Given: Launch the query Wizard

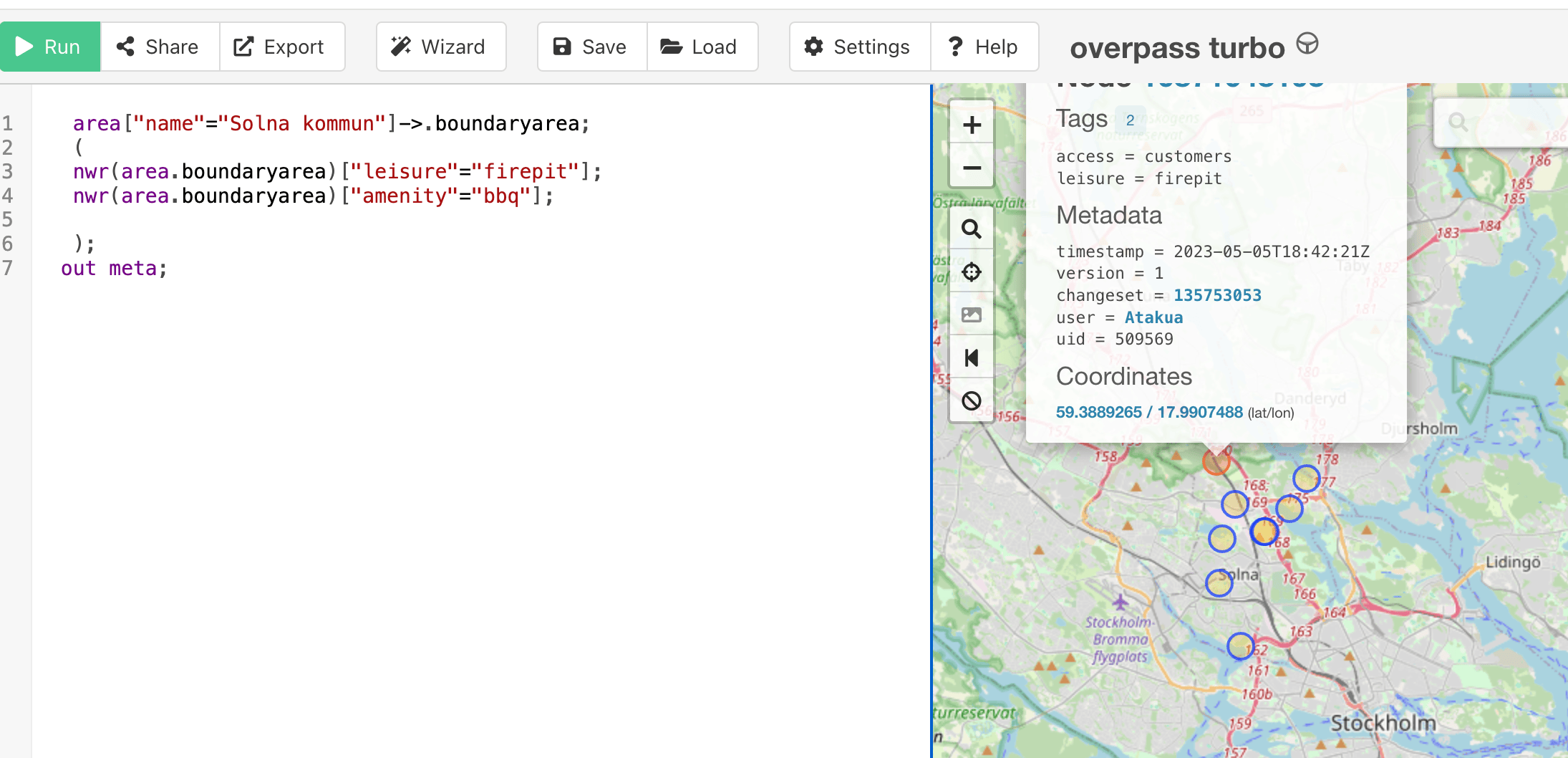Looking at the screenshot, I should pos(440,47).
